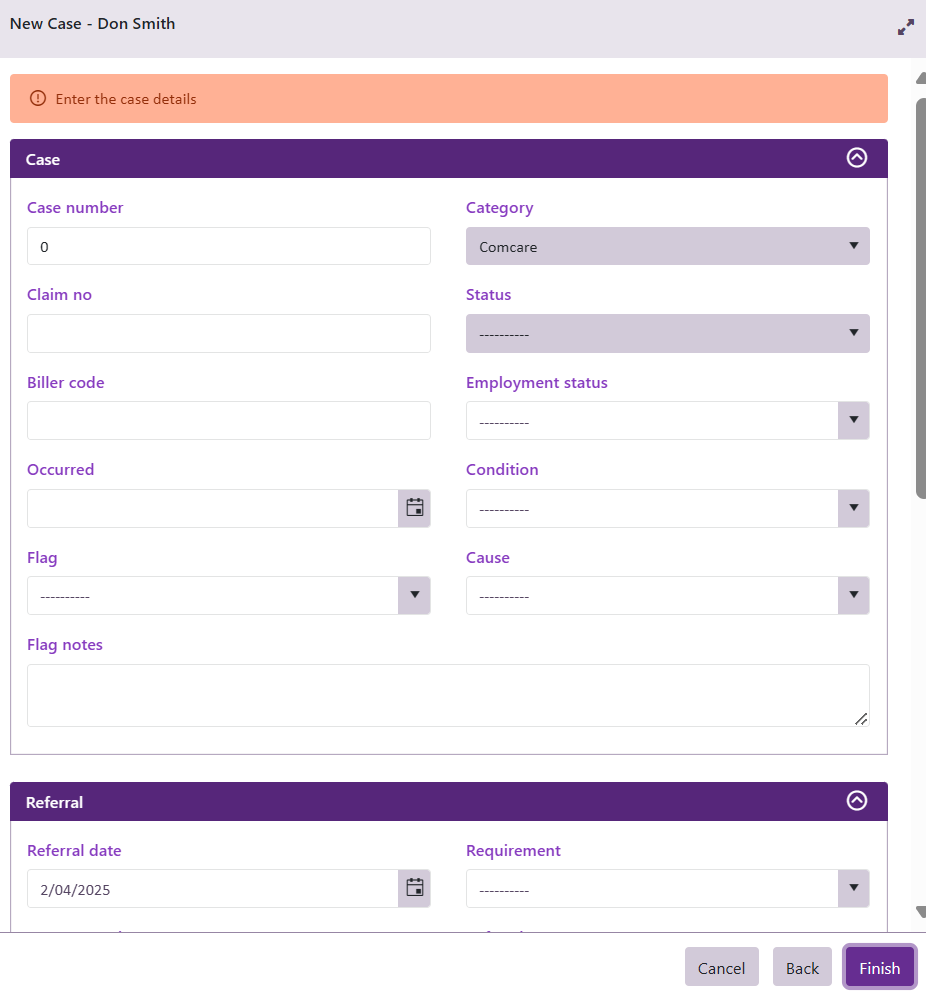Collapse the Referral section with chevron icon
This screenshot has width=926, height=997.
click(x=856, y=801)
